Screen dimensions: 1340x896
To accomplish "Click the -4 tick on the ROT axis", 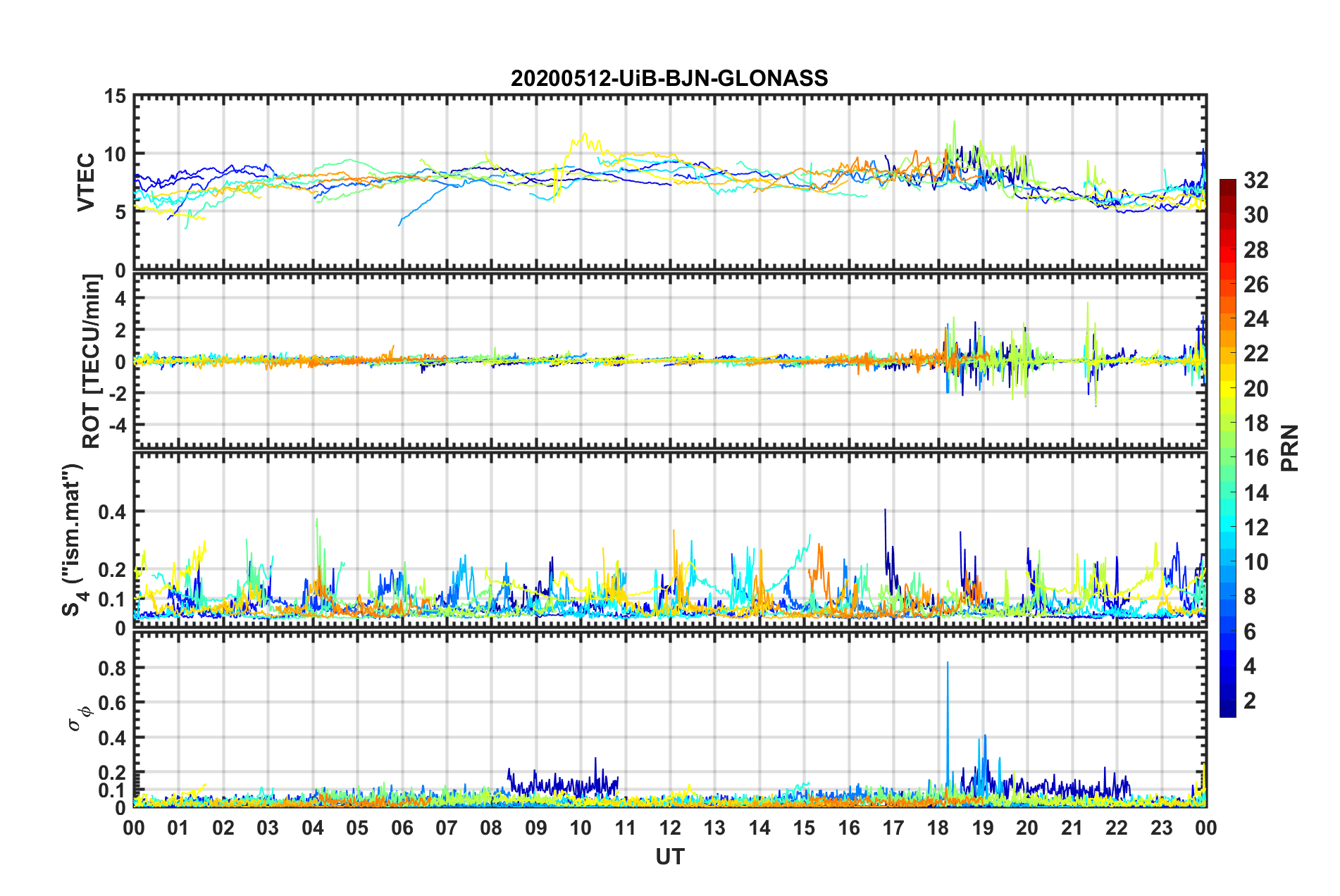I will pos(118,425).
